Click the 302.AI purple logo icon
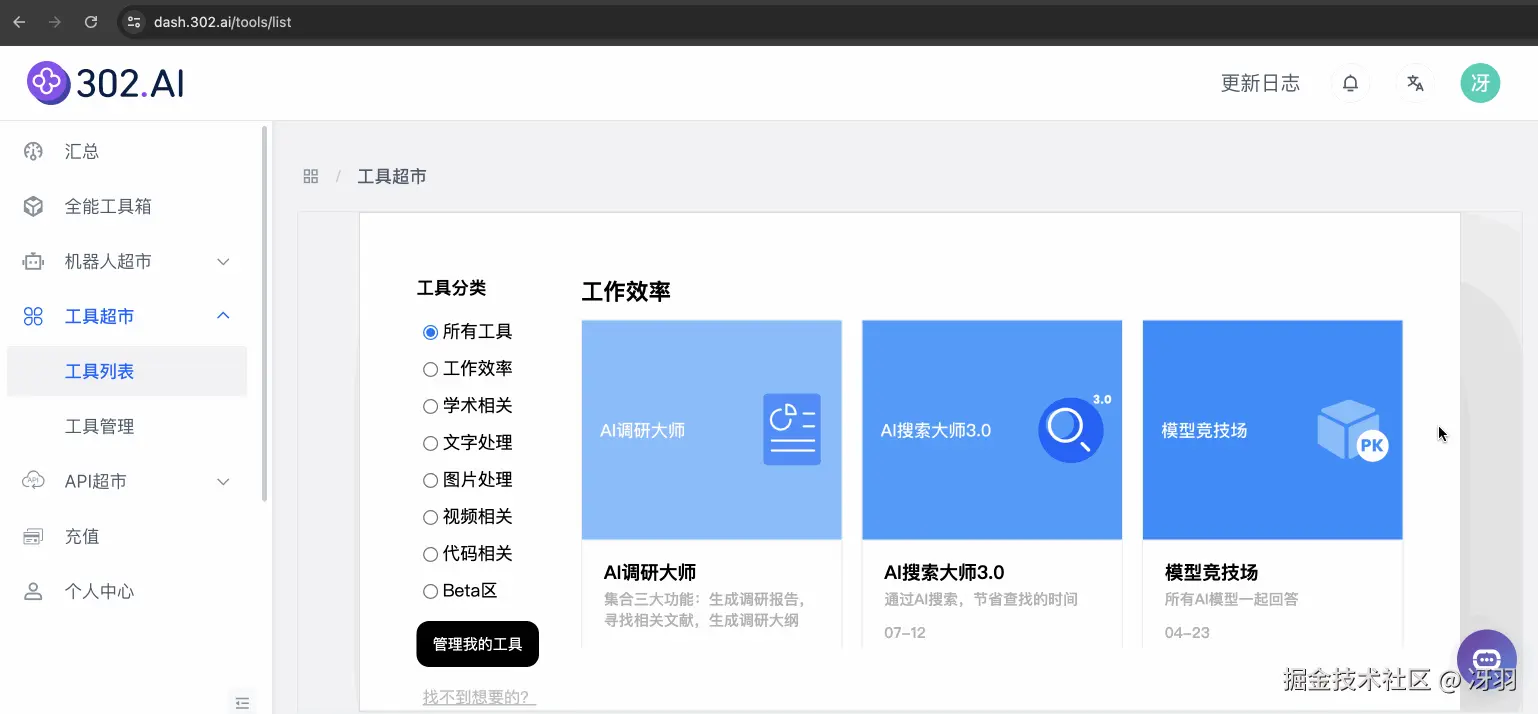1538x714 pixels. 48,83
